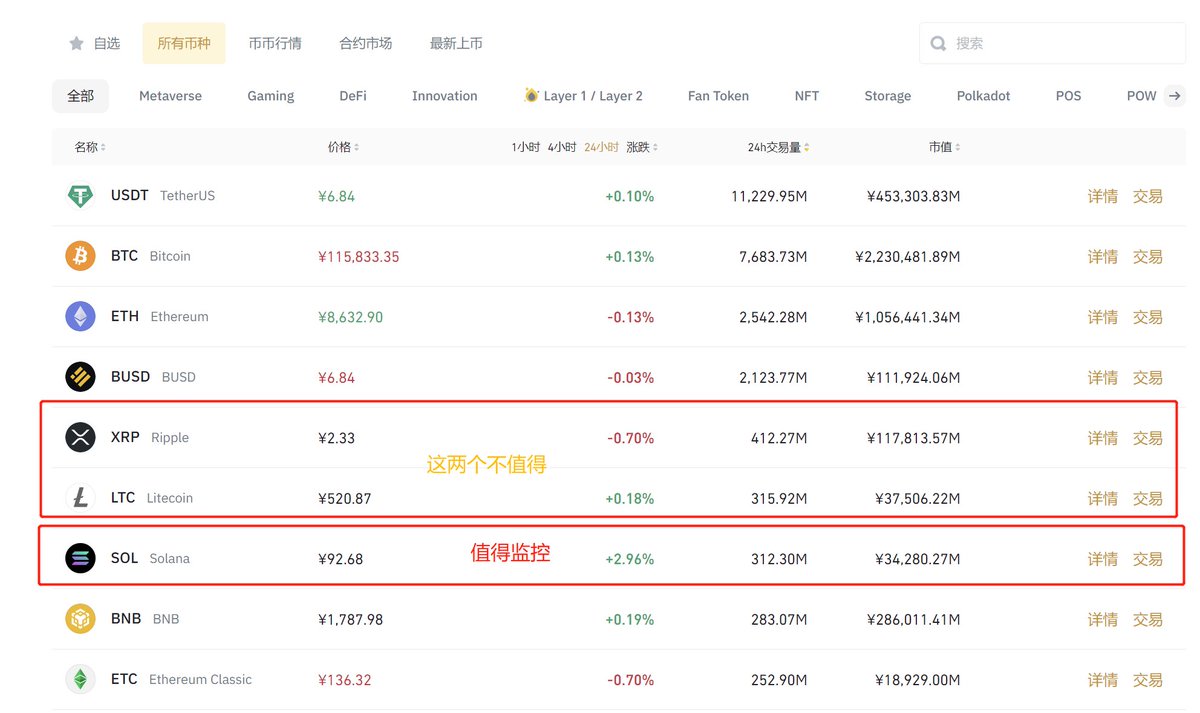
Task: Click the BTC Bitcoin coin icon
Action: [x=80, y=256]
